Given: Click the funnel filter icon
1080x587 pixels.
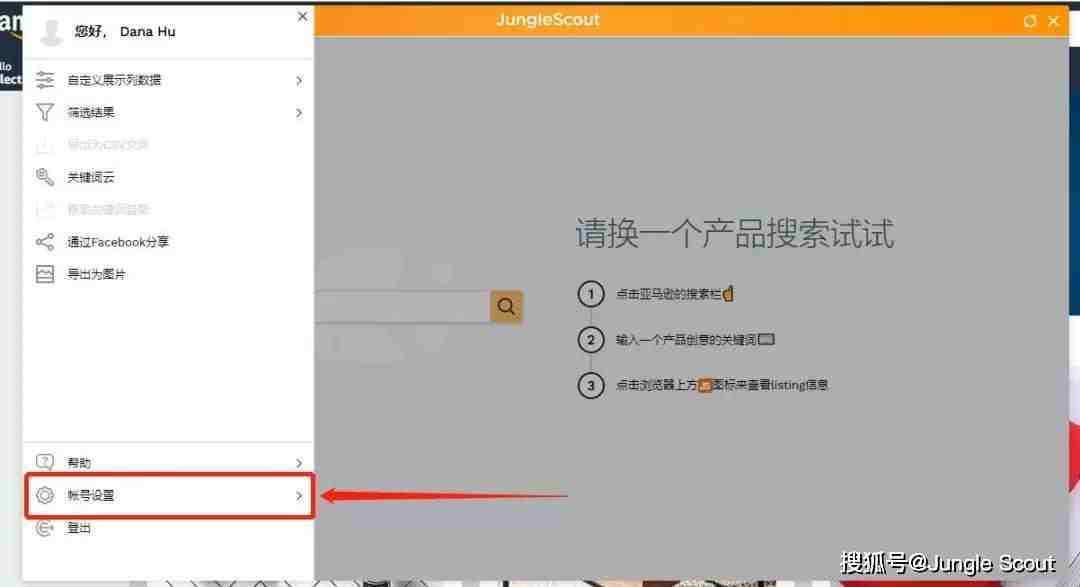Looking at the screenshot, I should (x=45, y=112).
